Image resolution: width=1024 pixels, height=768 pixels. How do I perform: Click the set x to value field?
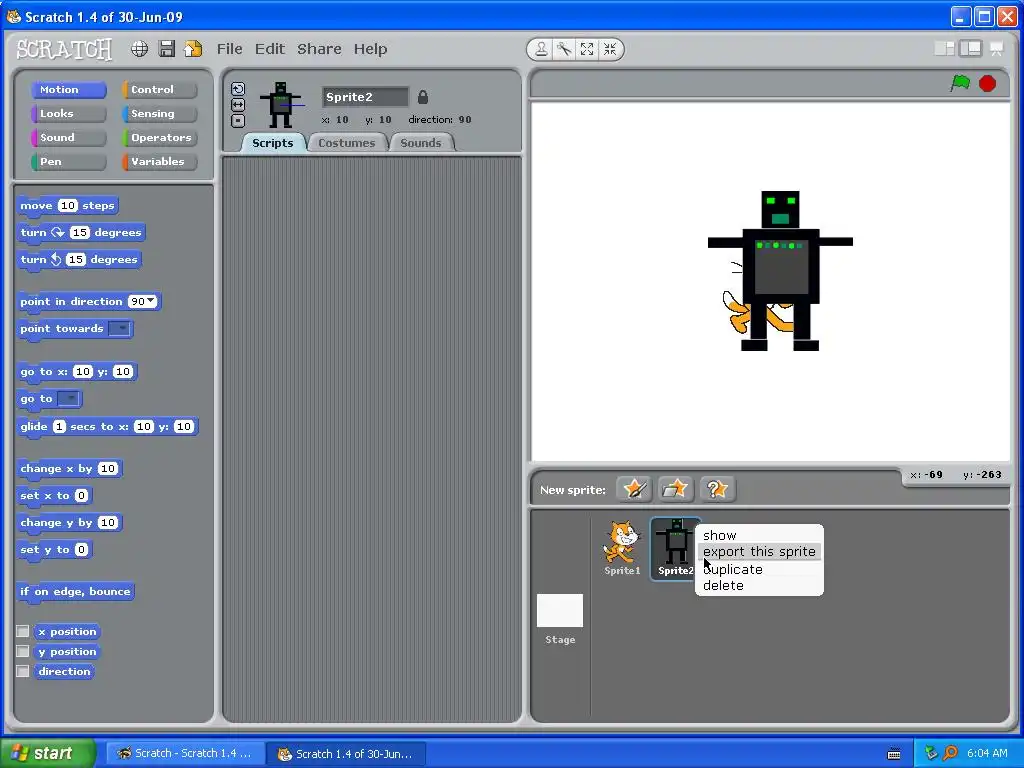pos(81,496)
